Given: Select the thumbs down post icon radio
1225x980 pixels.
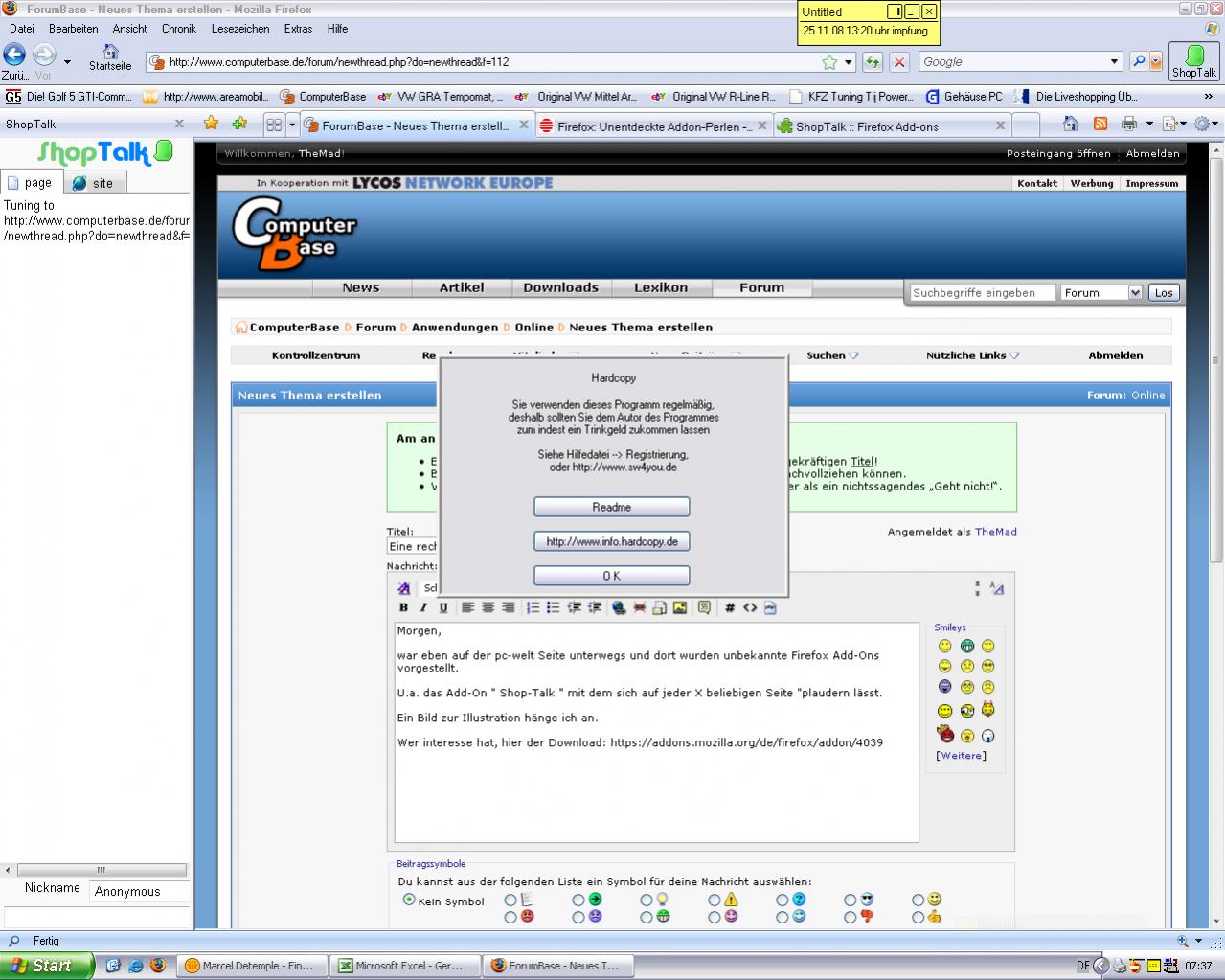Looking at the screenshot, I should pos(851,917).
